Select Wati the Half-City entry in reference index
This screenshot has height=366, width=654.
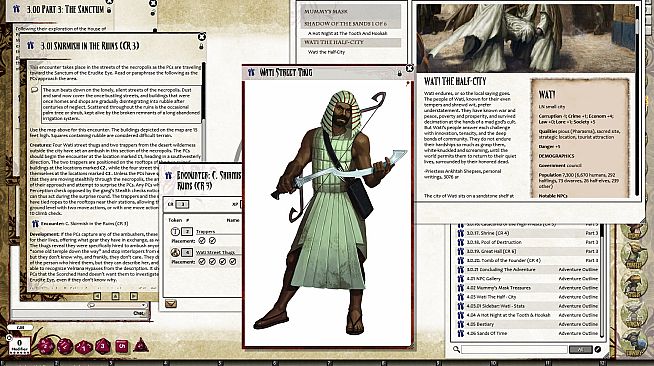pos(326,52)
